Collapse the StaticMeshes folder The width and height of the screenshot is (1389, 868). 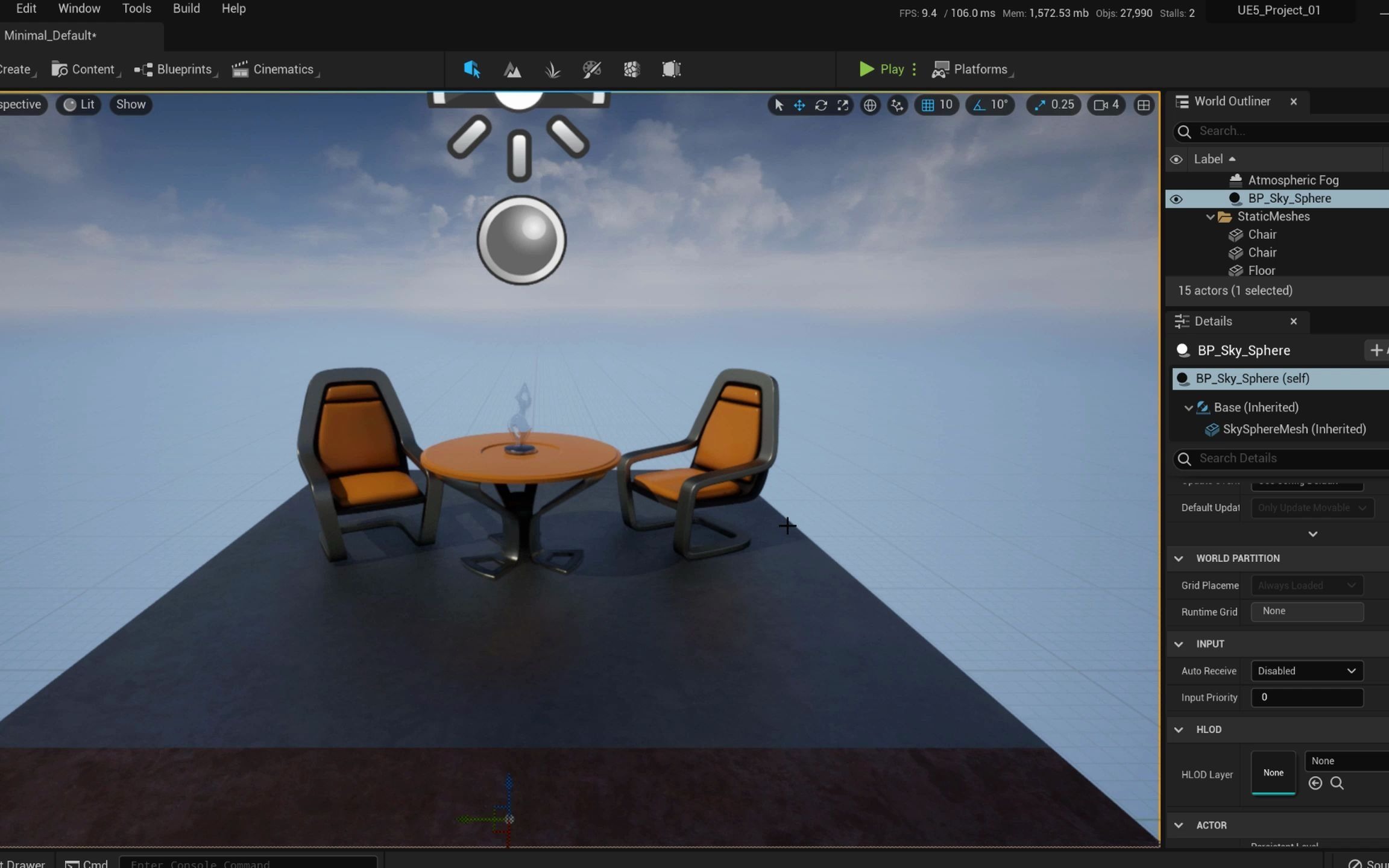pos(1212,216)
